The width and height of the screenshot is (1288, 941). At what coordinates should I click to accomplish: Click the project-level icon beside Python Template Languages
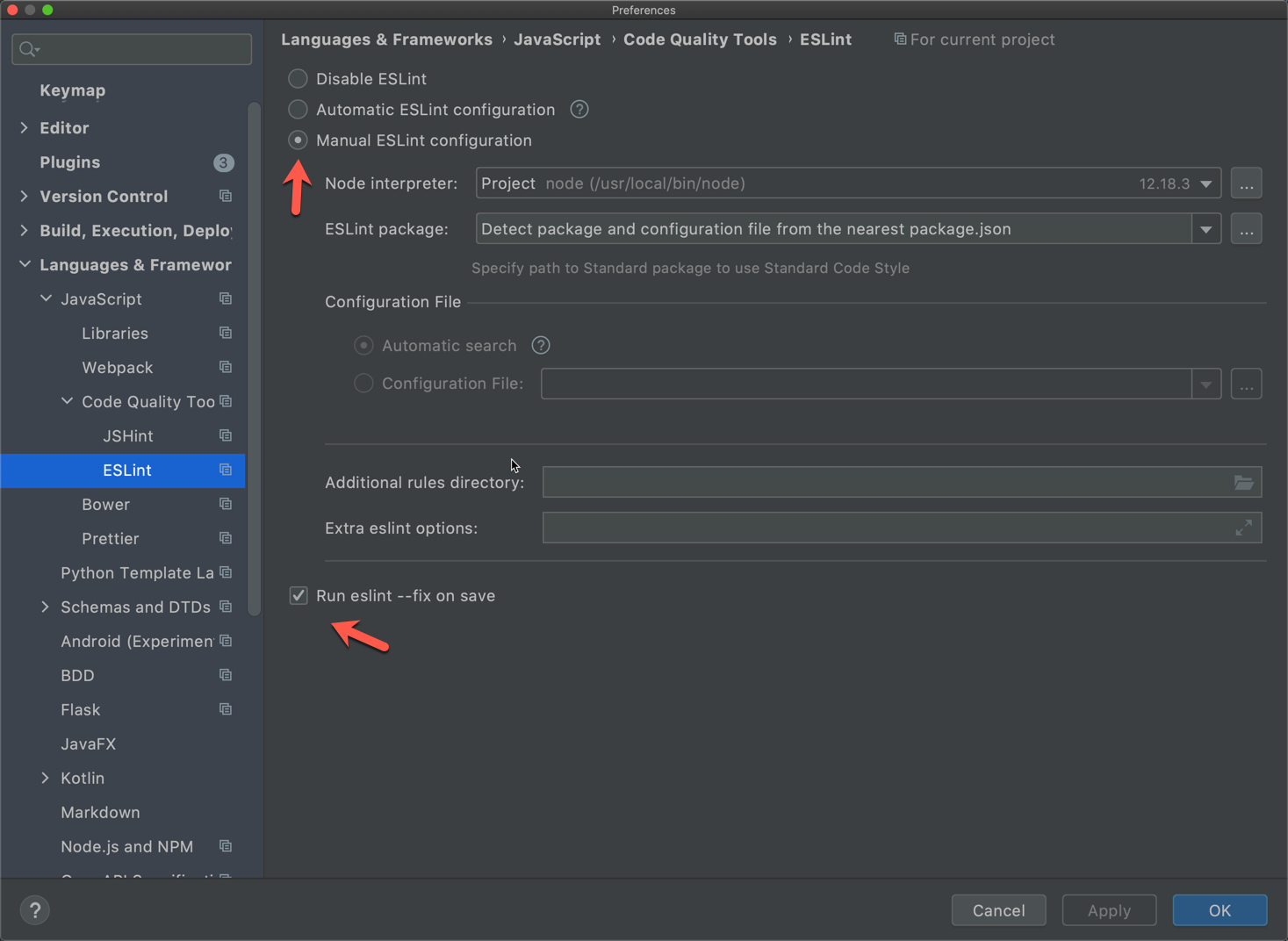pyautogui.click(x=226, y=573)
